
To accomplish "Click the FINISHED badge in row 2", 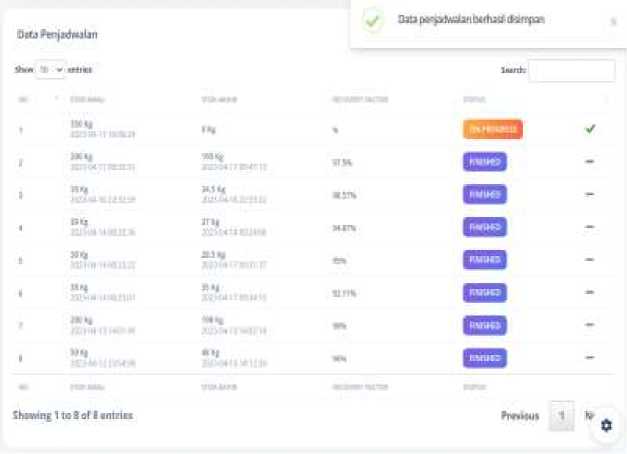I will click(485, 162).
